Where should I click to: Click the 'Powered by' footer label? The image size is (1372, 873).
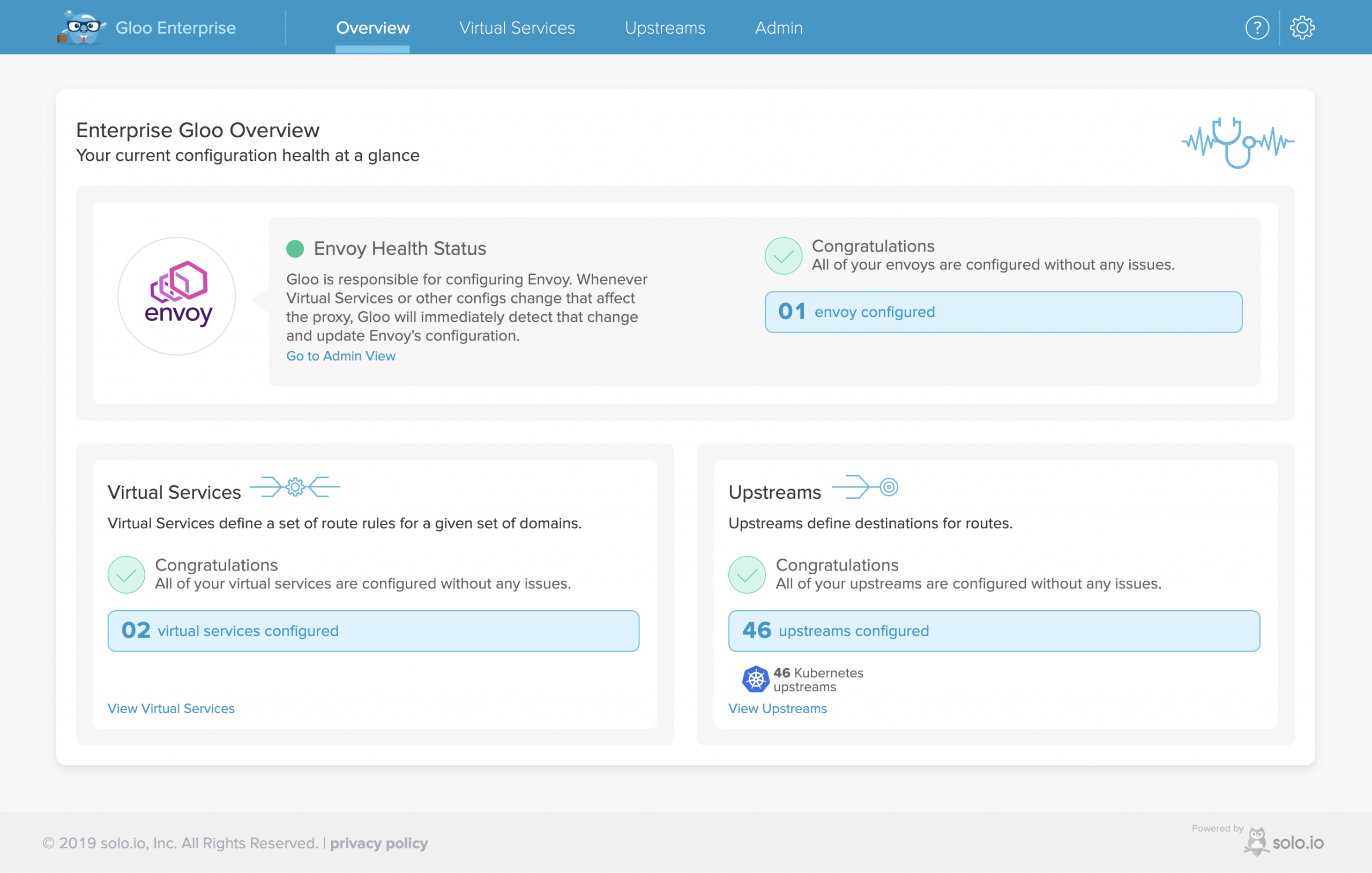1217,828
